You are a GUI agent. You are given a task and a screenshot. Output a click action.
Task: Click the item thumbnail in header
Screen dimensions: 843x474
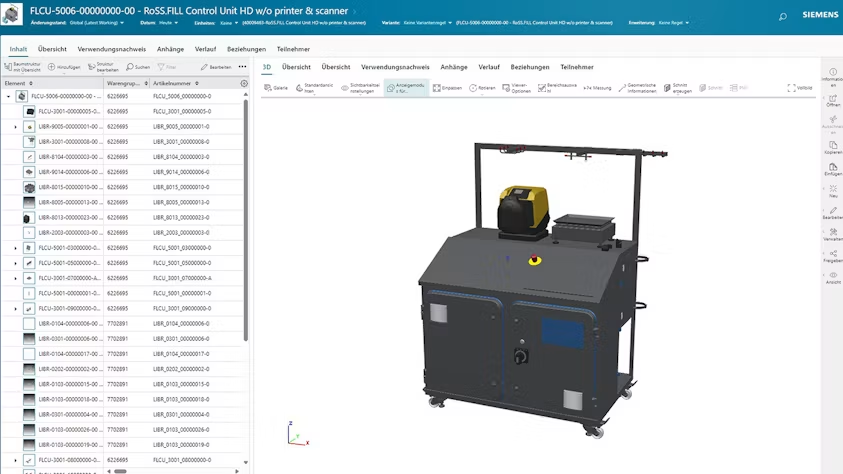pos(12,14)
